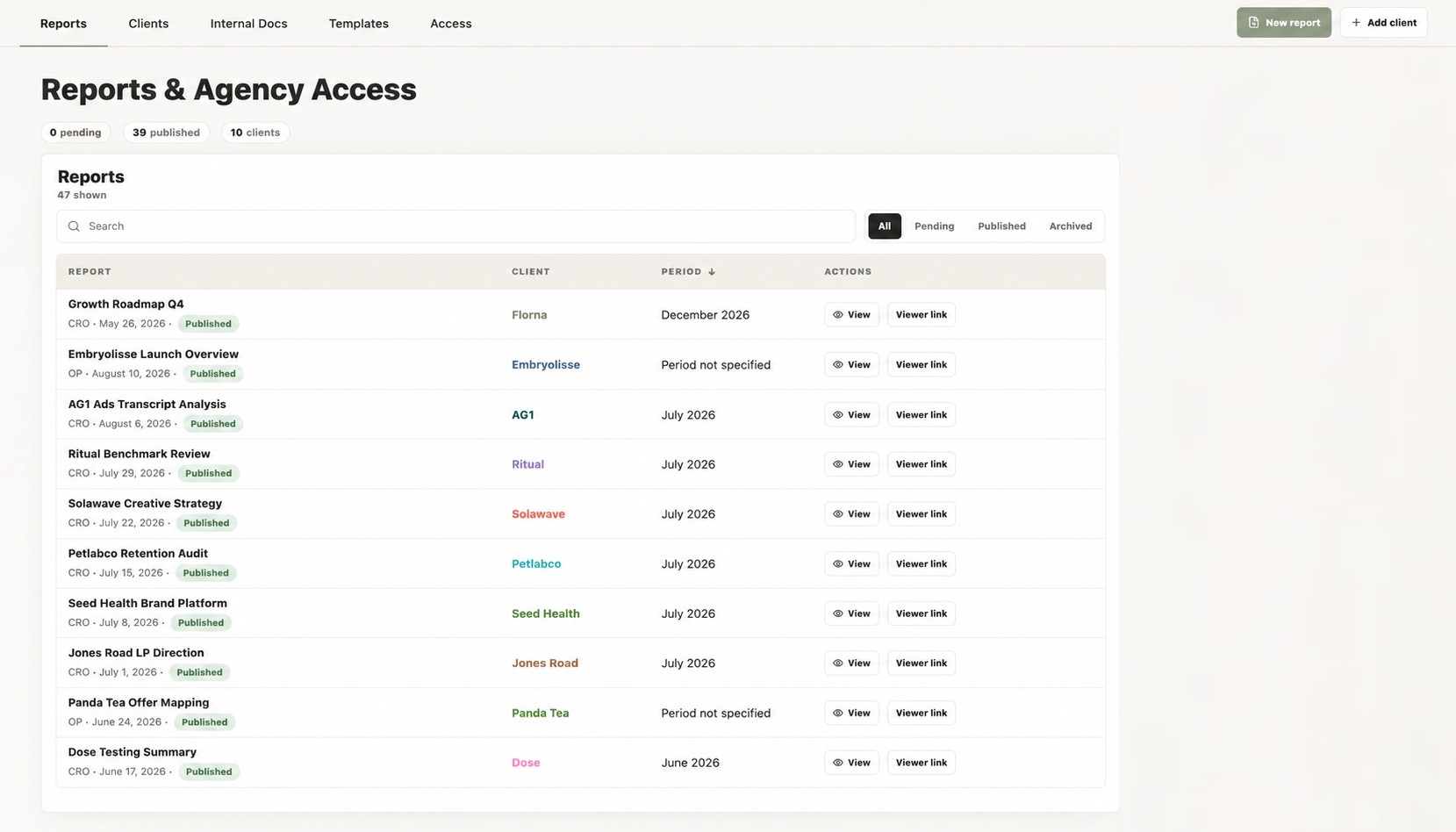Open the Panda Tea client link
Screen dimensions: 1456x832
tap(541, 714)
